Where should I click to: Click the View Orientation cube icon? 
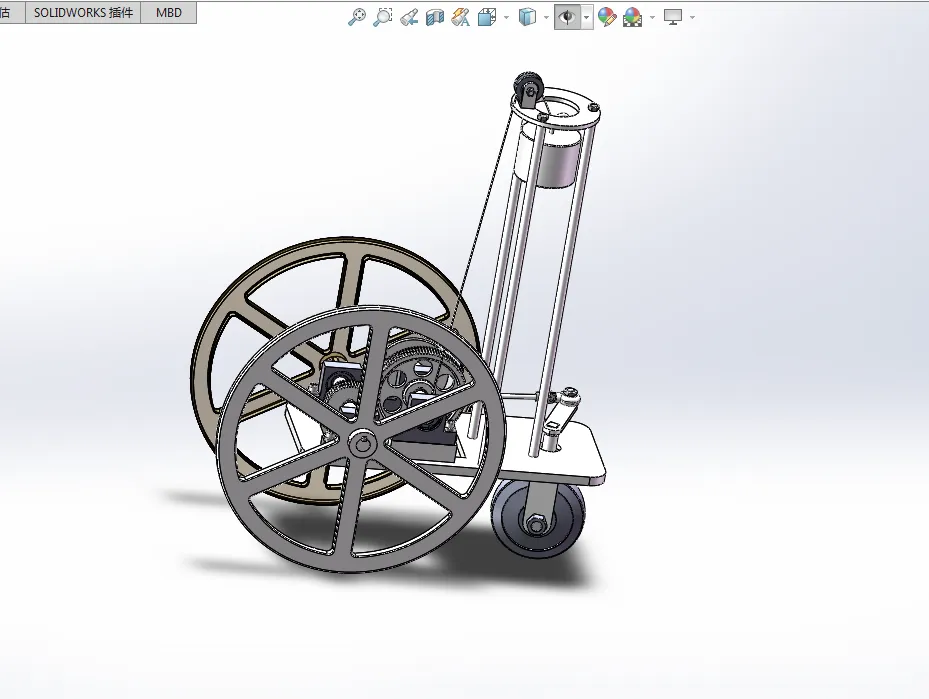[487, 17]
